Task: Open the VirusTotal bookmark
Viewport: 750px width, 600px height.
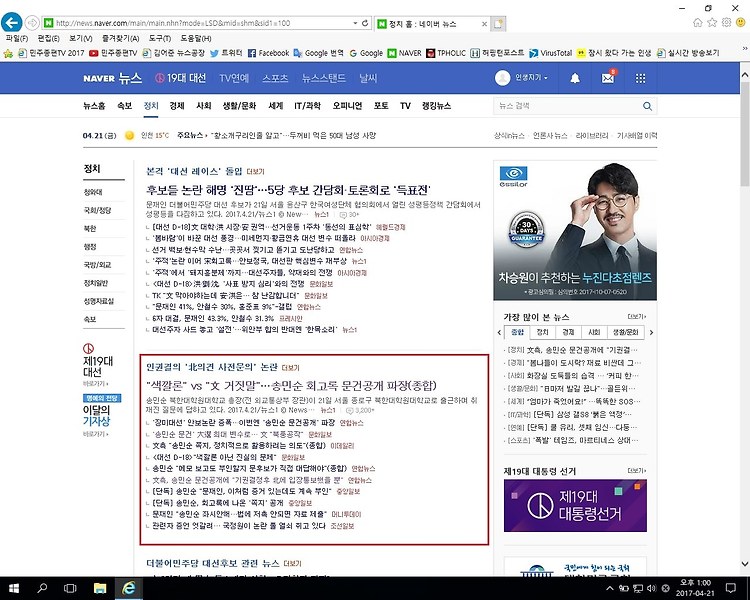Action: (551, 53)
